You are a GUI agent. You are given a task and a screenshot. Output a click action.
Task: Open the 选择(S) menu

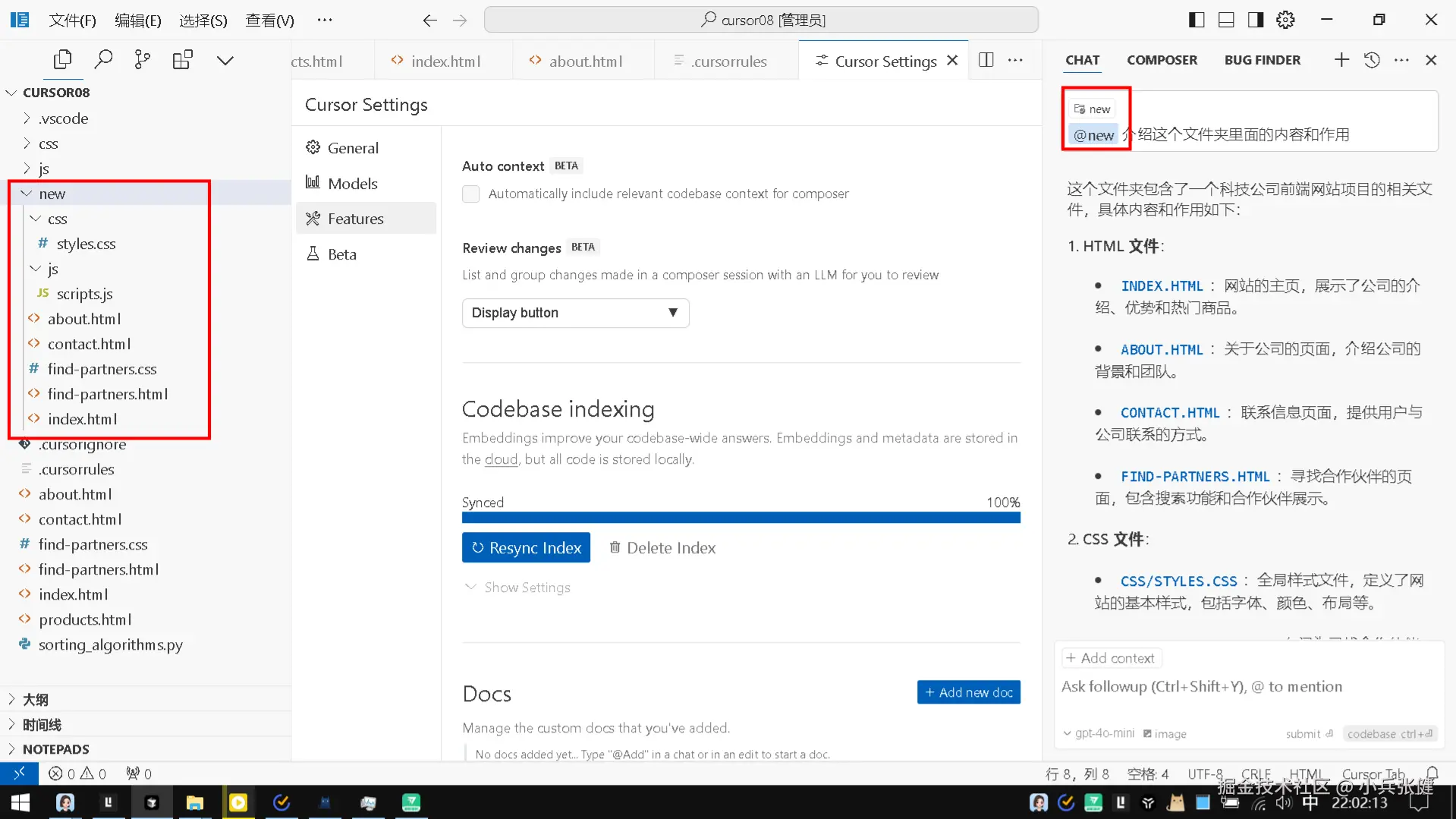pos(203,20)
